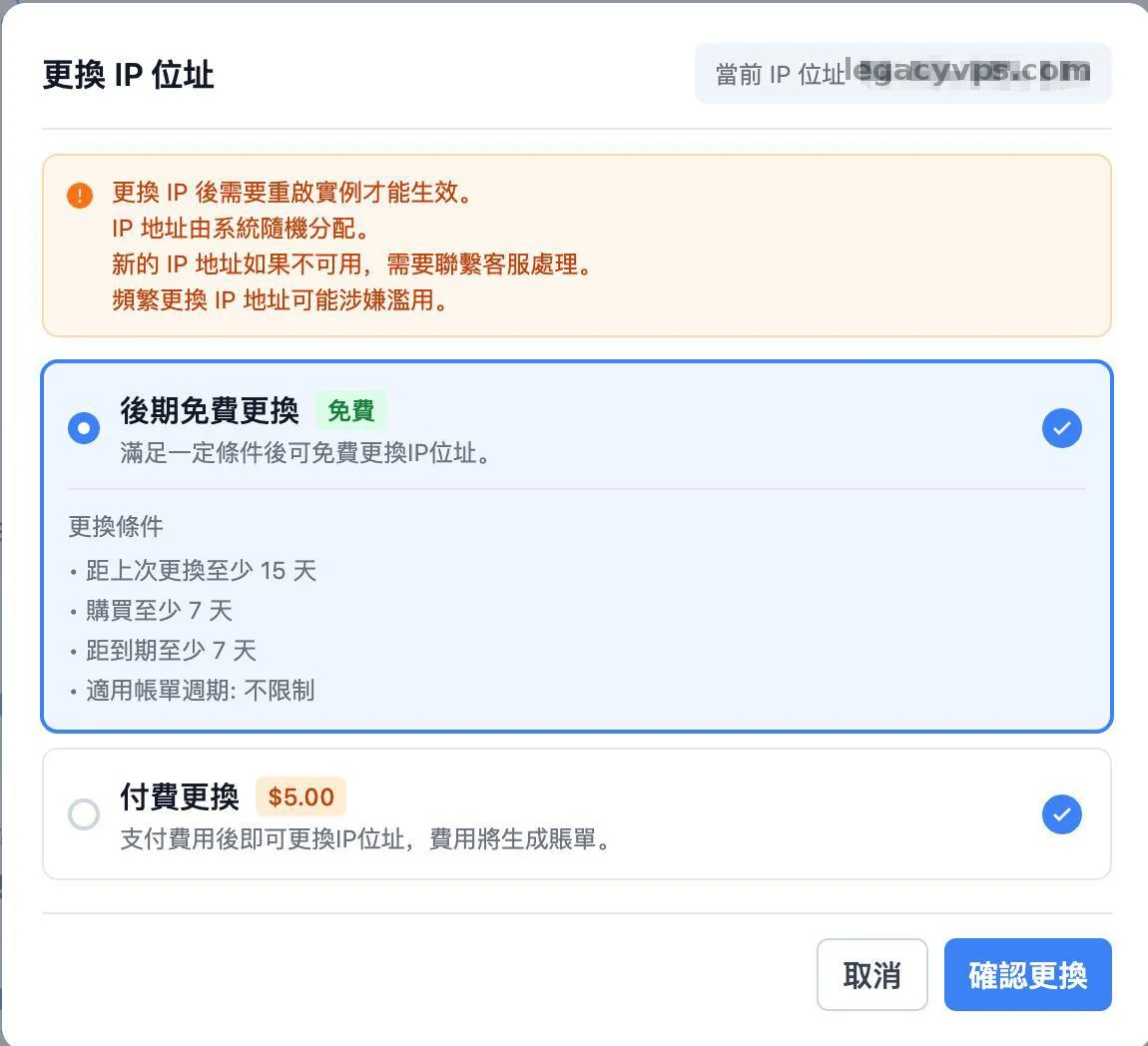Image resolution: width=1148 pixels, height=1046 pixels.
Task: Click the $5.00 price badge
Action: pyautogui.click(x=300, y=797)
